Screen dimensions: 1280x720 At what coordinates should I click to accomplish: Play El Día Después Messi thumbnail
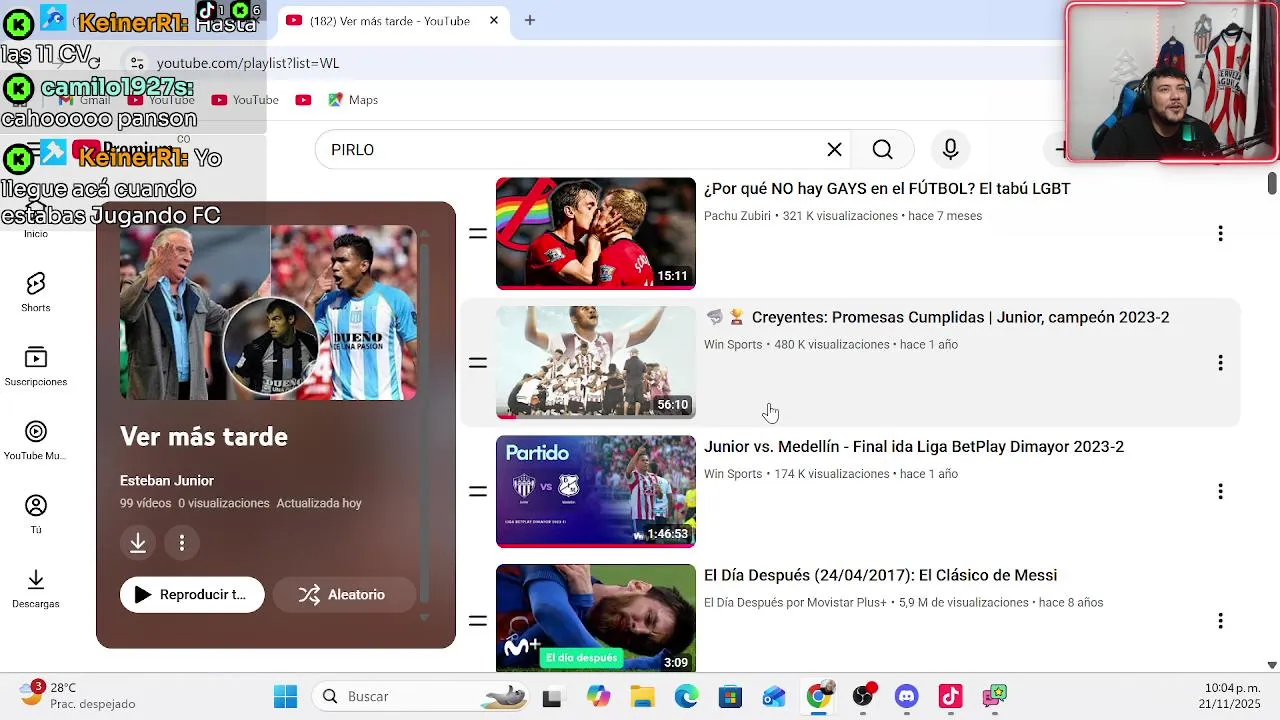(596, 618)
